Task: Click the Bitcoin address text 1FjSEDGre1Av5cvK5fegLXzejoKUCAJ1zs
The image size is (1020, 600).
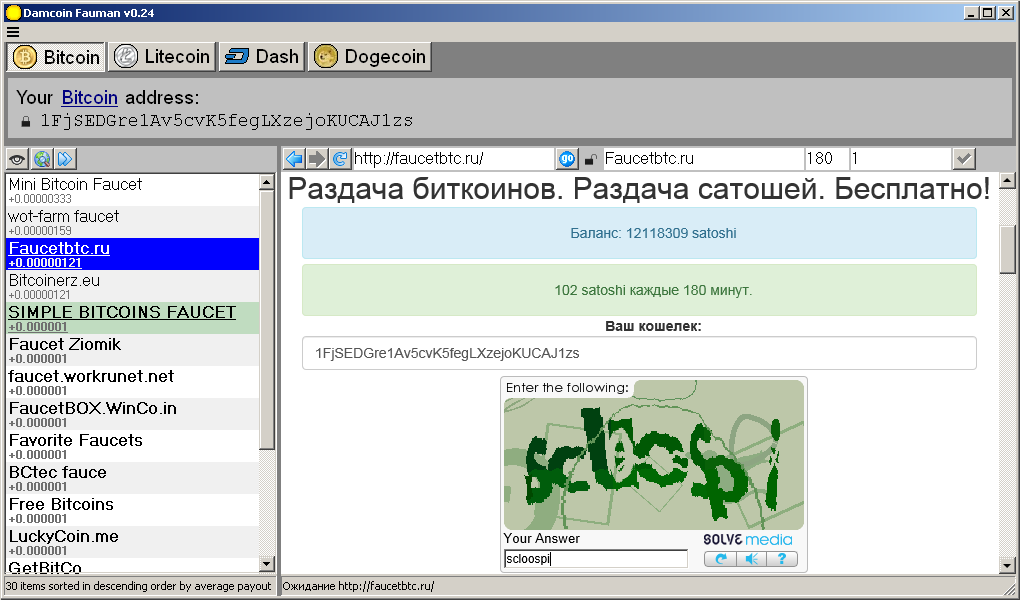Action: (227, 121)
